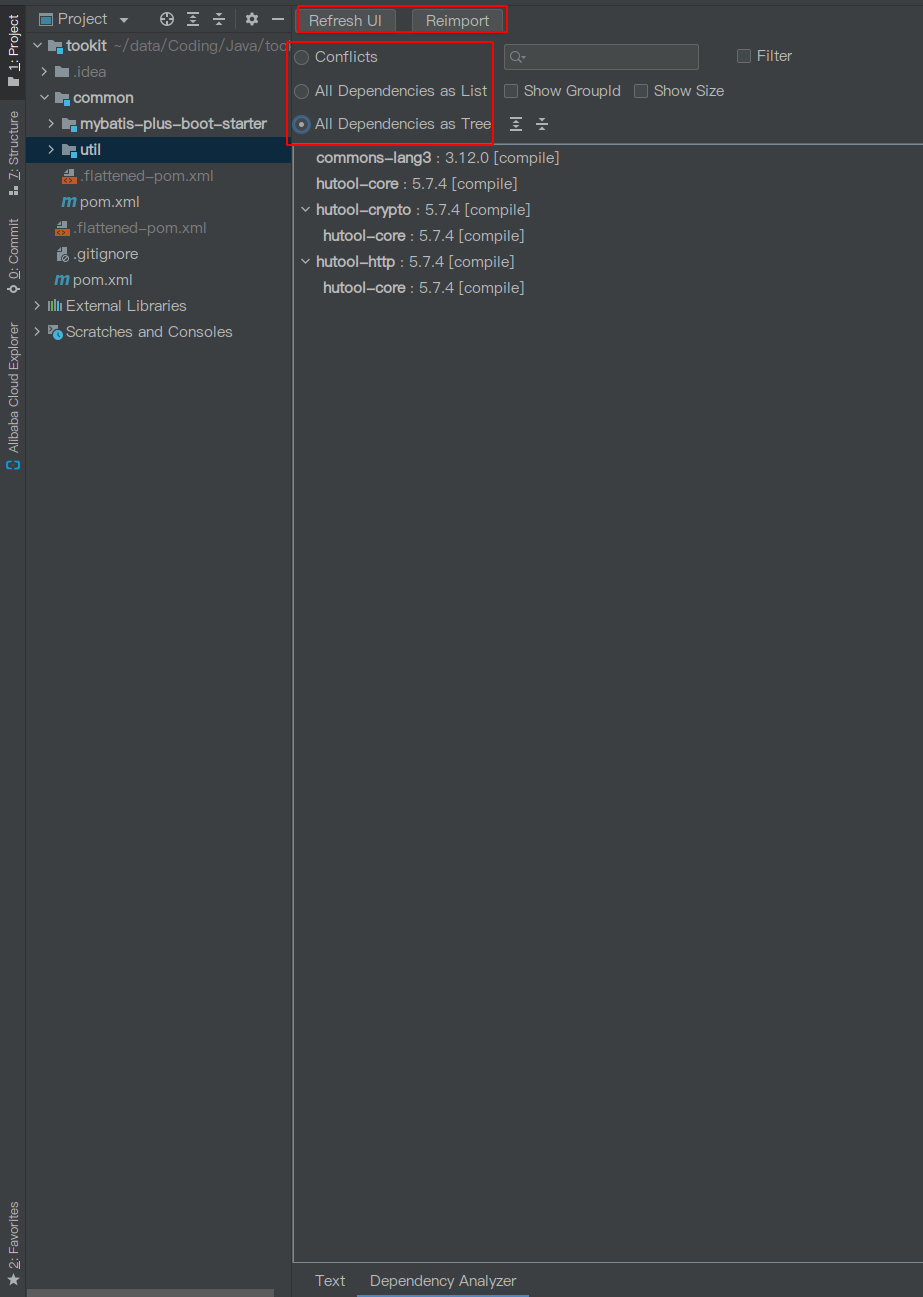
Task: Open the 2: Favorites tool window tab
Action: [x=13, y=1243]
